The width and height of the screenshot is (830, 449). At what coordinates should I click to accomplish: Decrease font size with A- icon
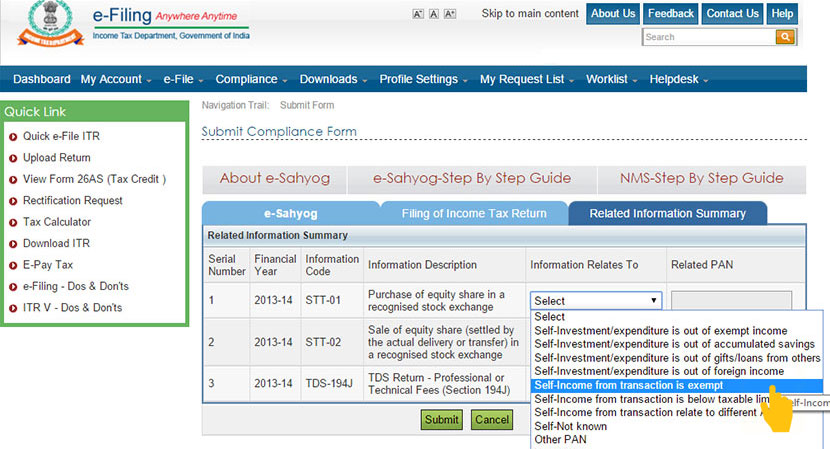pyautogui.click(x=418, y=14)
